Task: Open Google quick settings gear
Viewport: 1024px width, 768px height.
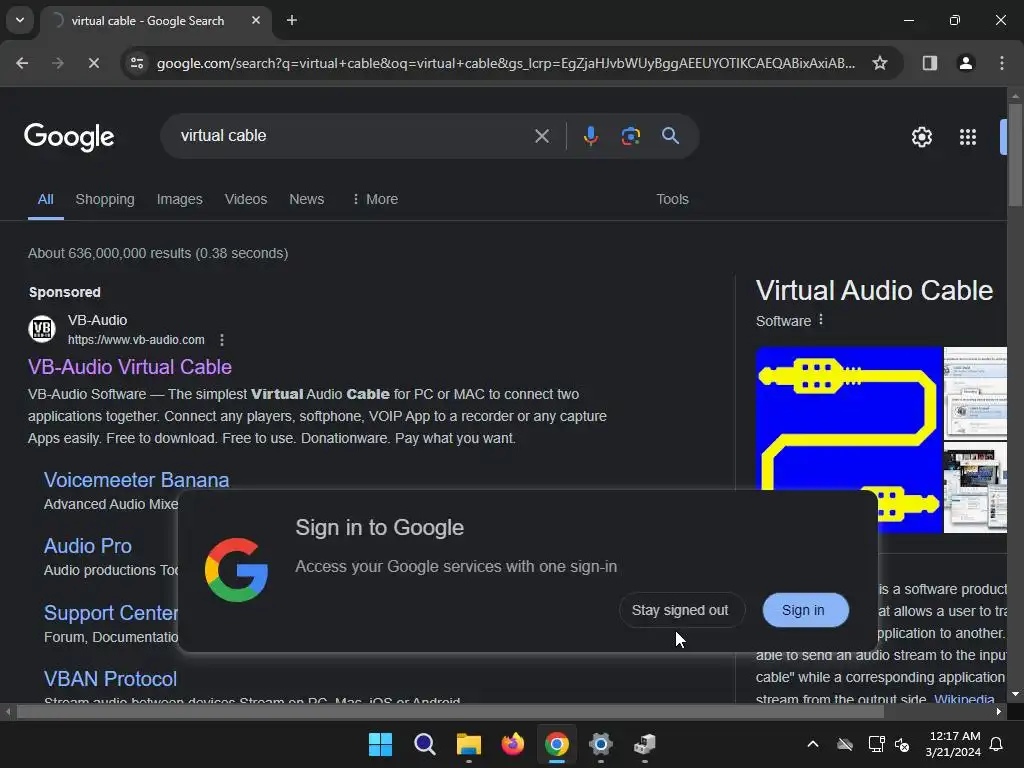Action: click(921, 137)
